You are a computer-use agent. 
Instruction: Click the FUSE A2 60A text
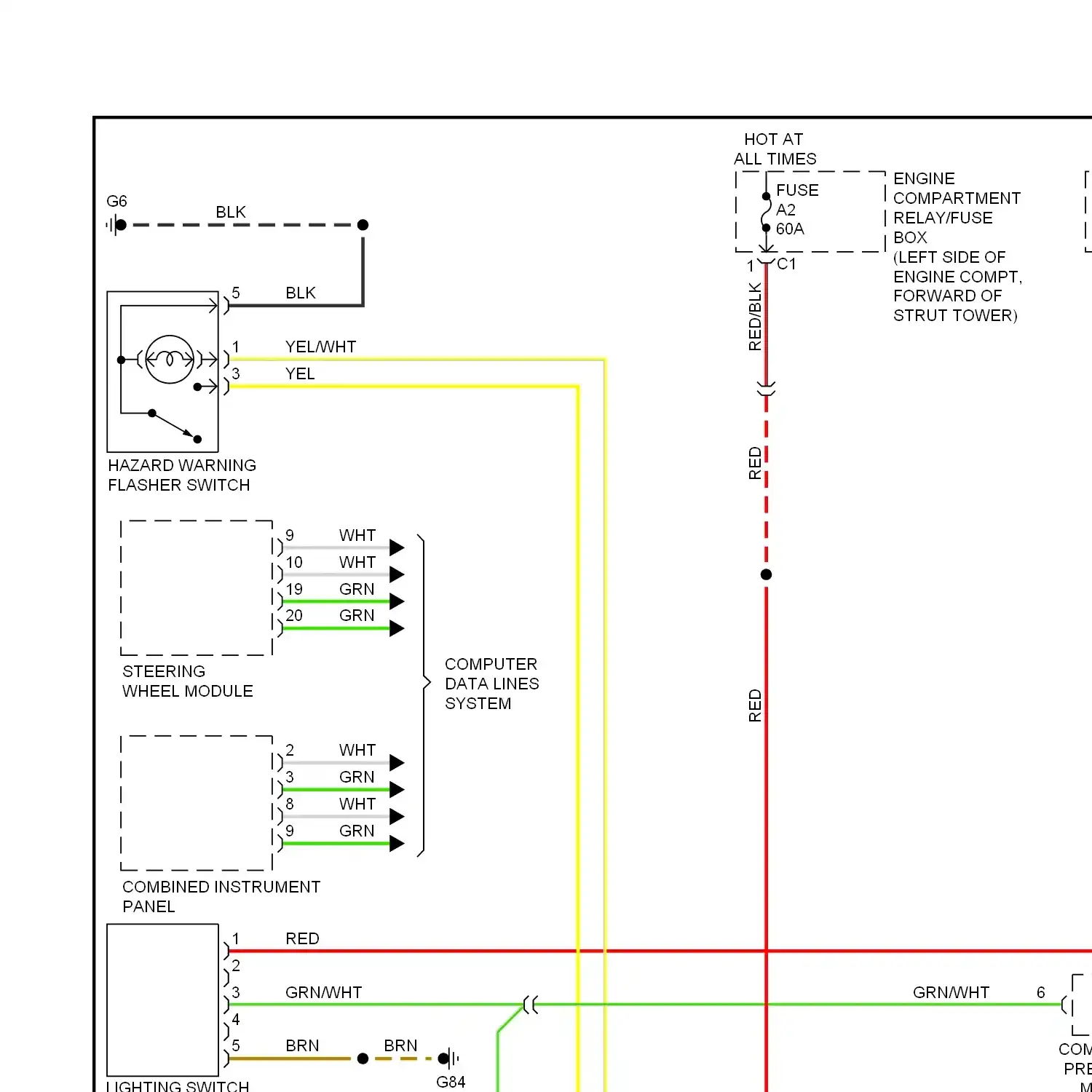[x=797, y=209]
